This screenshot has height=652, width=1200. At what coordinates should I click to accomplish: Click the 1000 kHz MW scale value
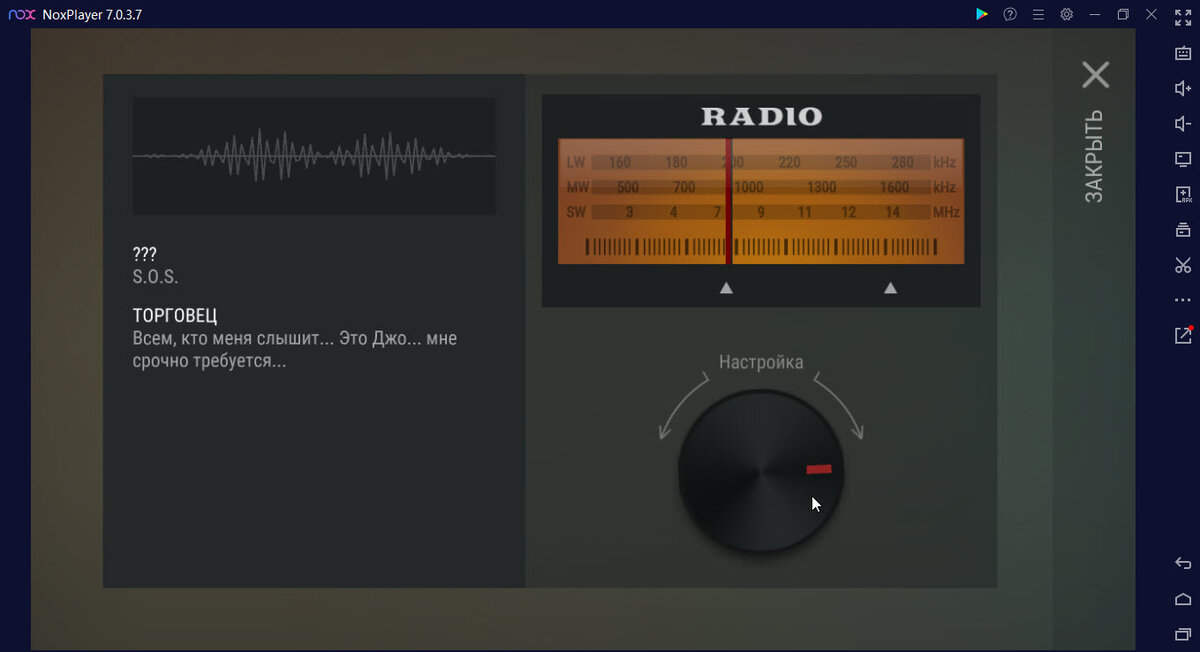tap(749, 187)
